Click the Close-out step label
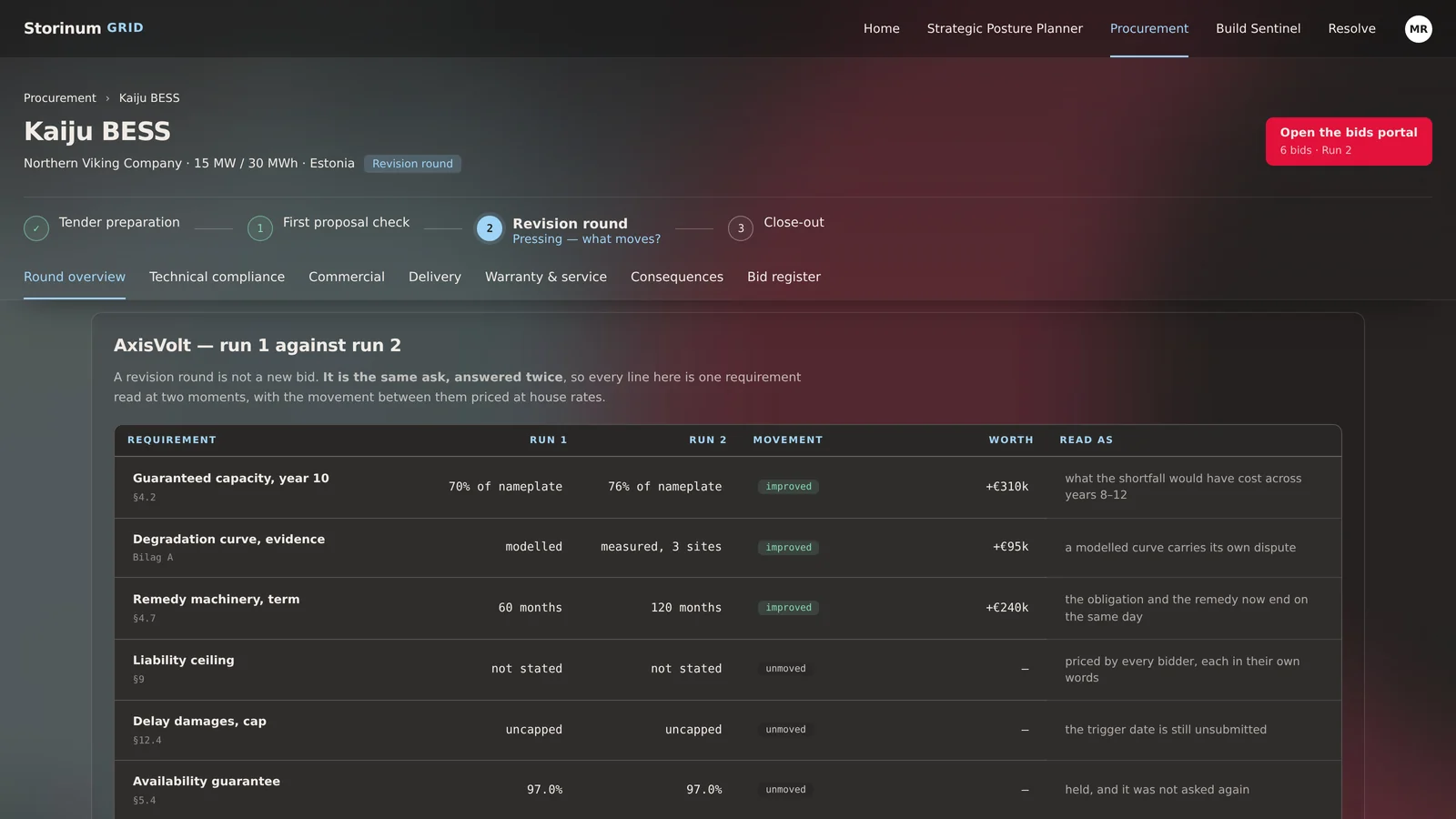The height and width of the screenshot is (819, 1456). tap(794, 222)
